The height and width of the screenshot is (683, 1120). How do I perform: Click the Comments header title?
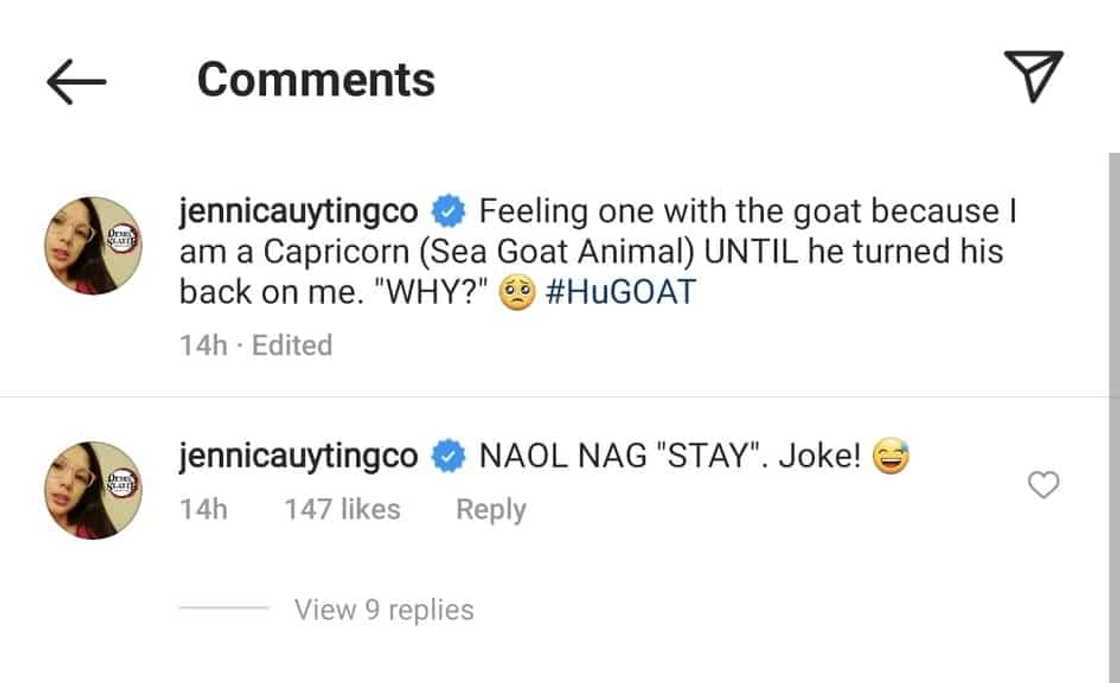(316, 80)
